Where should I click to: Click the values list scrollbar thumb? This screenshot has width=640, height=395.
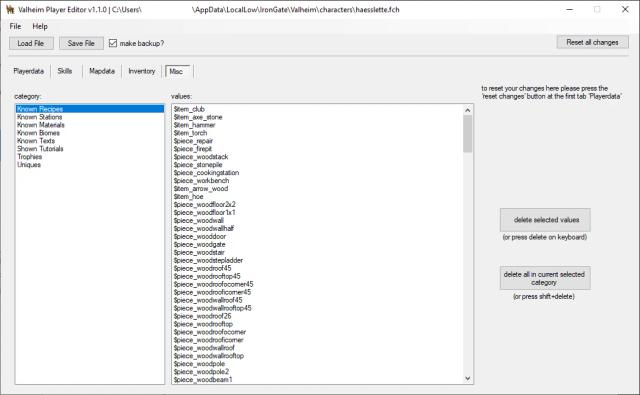468,134
